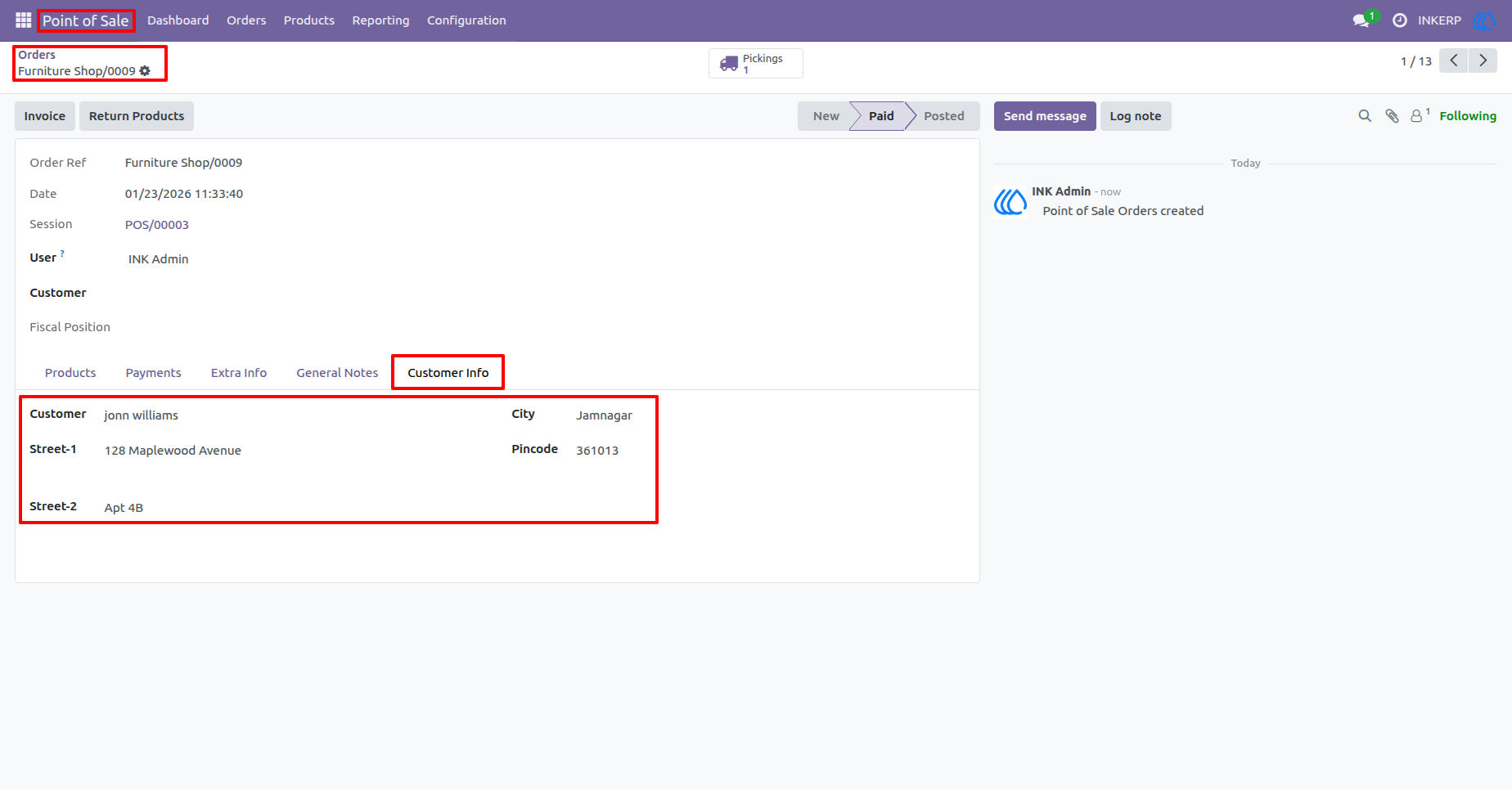Open INK Admin avatar in chatter
The height and width of the screenshot is (790, 1512).
click(1010, 201)
